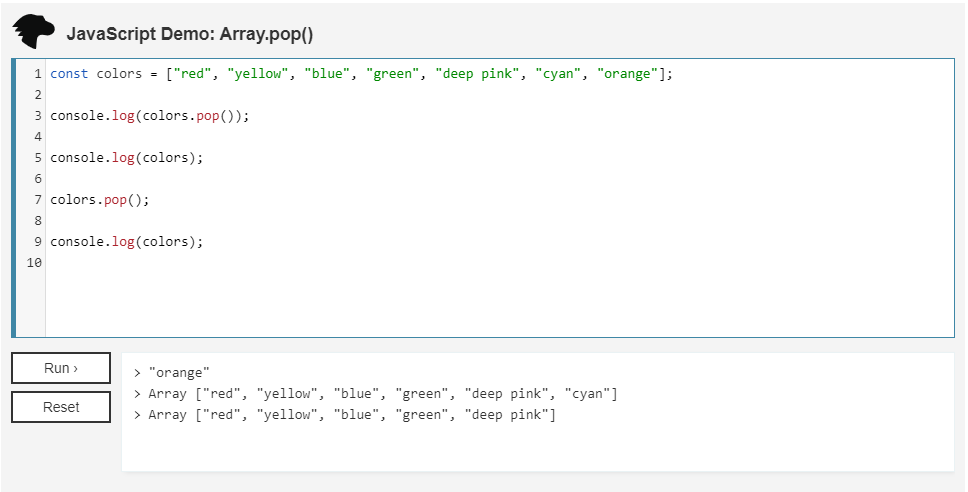Click the Reset button

pos(61,407)
